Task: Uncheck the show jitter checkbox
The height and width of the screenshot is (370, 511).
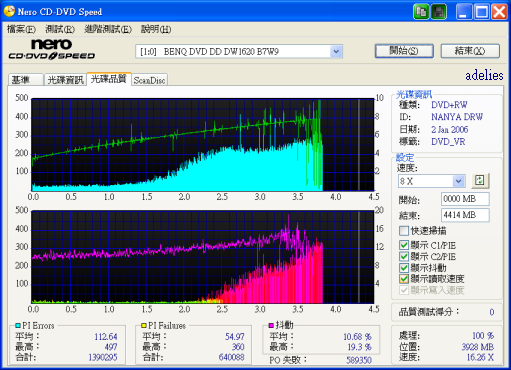Action: point(404,268)
